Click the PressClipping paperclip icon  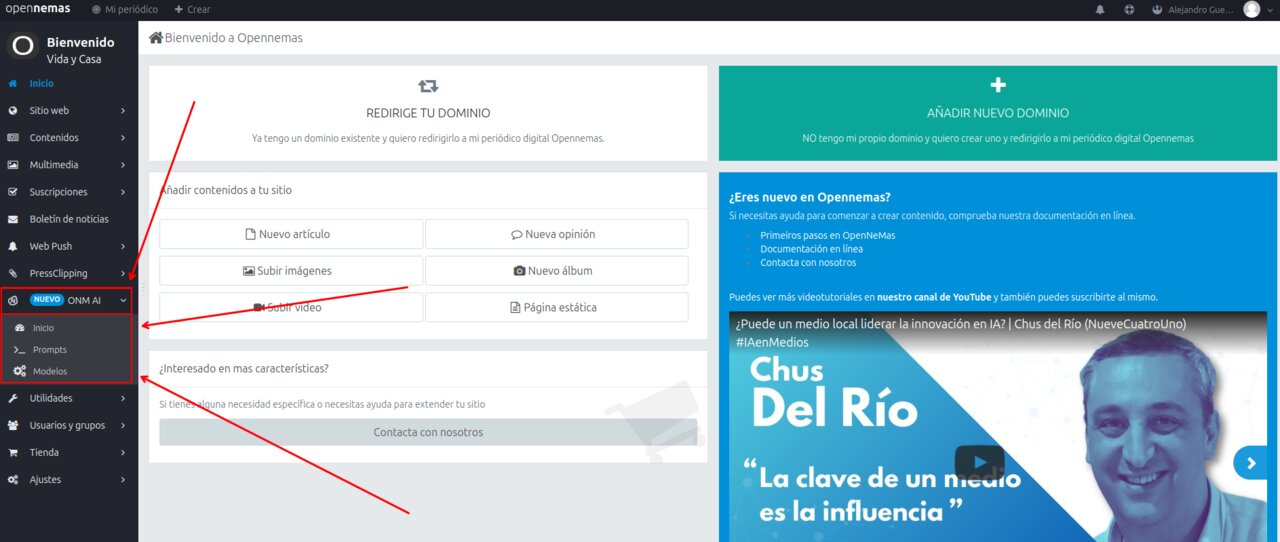coord(12,273)
